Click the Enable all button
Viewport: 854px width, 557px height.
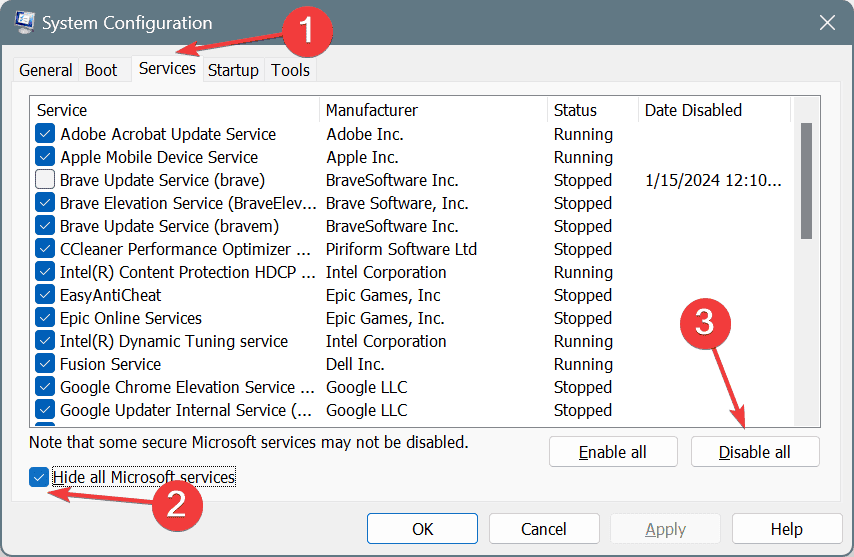613,452
